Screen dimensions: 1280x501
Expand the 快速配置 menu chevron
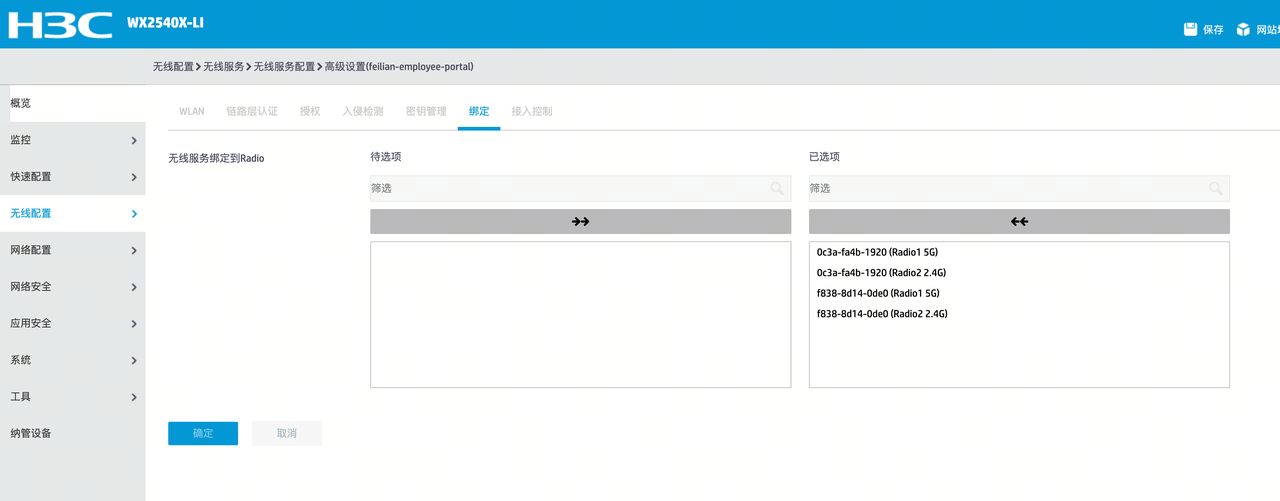pyautogui.click(x=134, y=177)
